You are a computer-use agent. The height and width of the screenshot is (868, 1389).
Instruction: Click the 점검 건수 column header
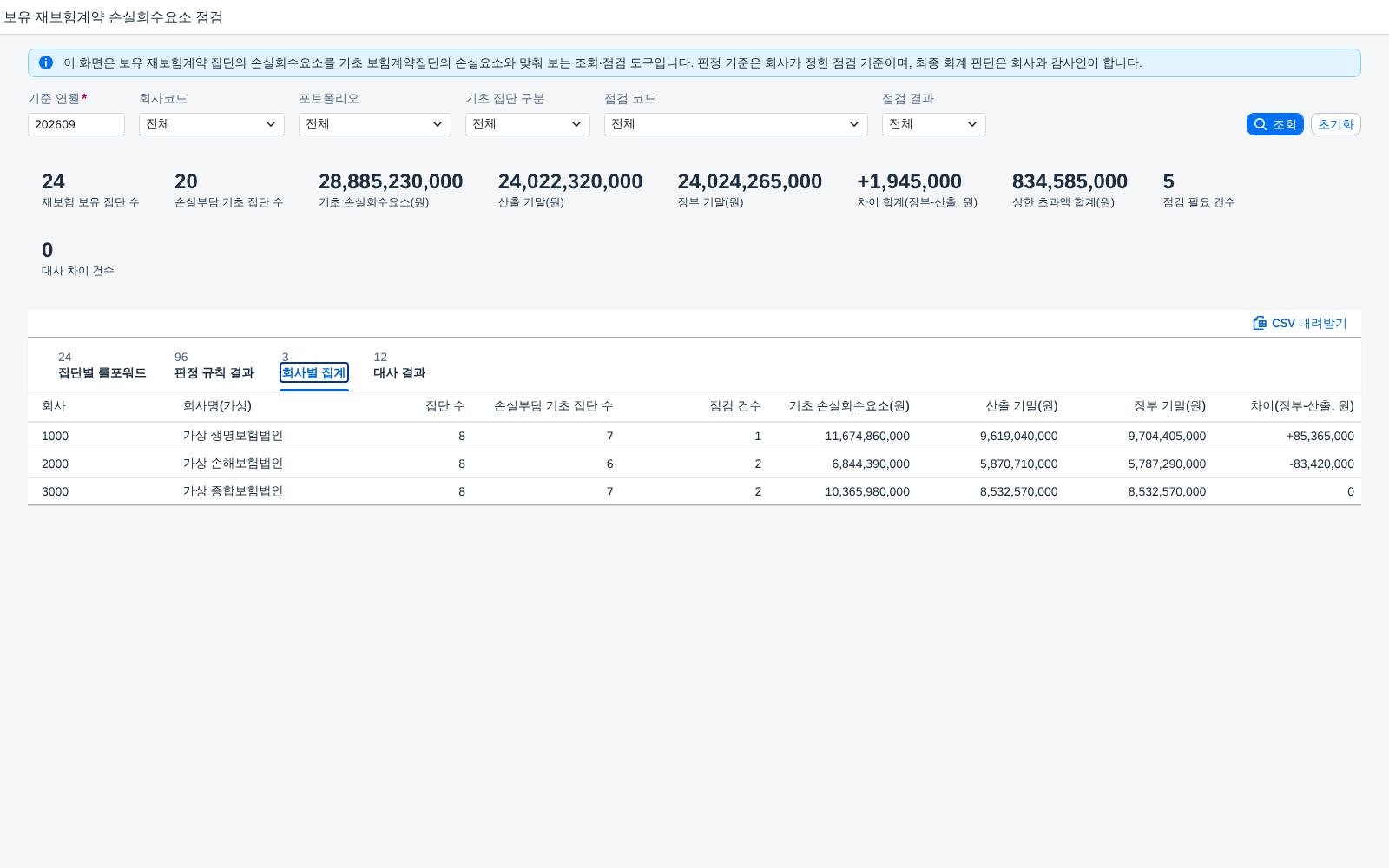click(735, 405)
